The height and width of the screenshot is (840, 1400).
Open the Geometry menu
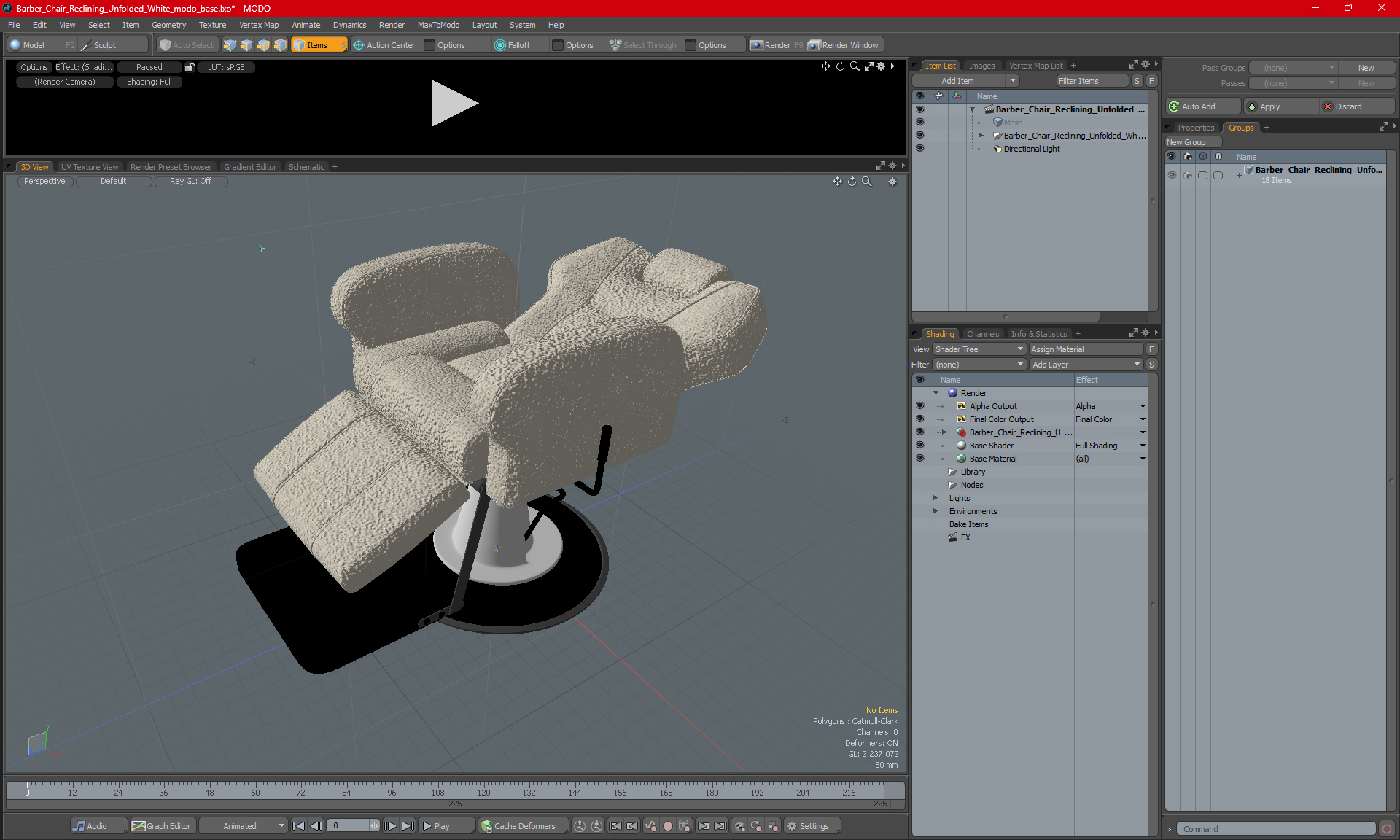168,25
